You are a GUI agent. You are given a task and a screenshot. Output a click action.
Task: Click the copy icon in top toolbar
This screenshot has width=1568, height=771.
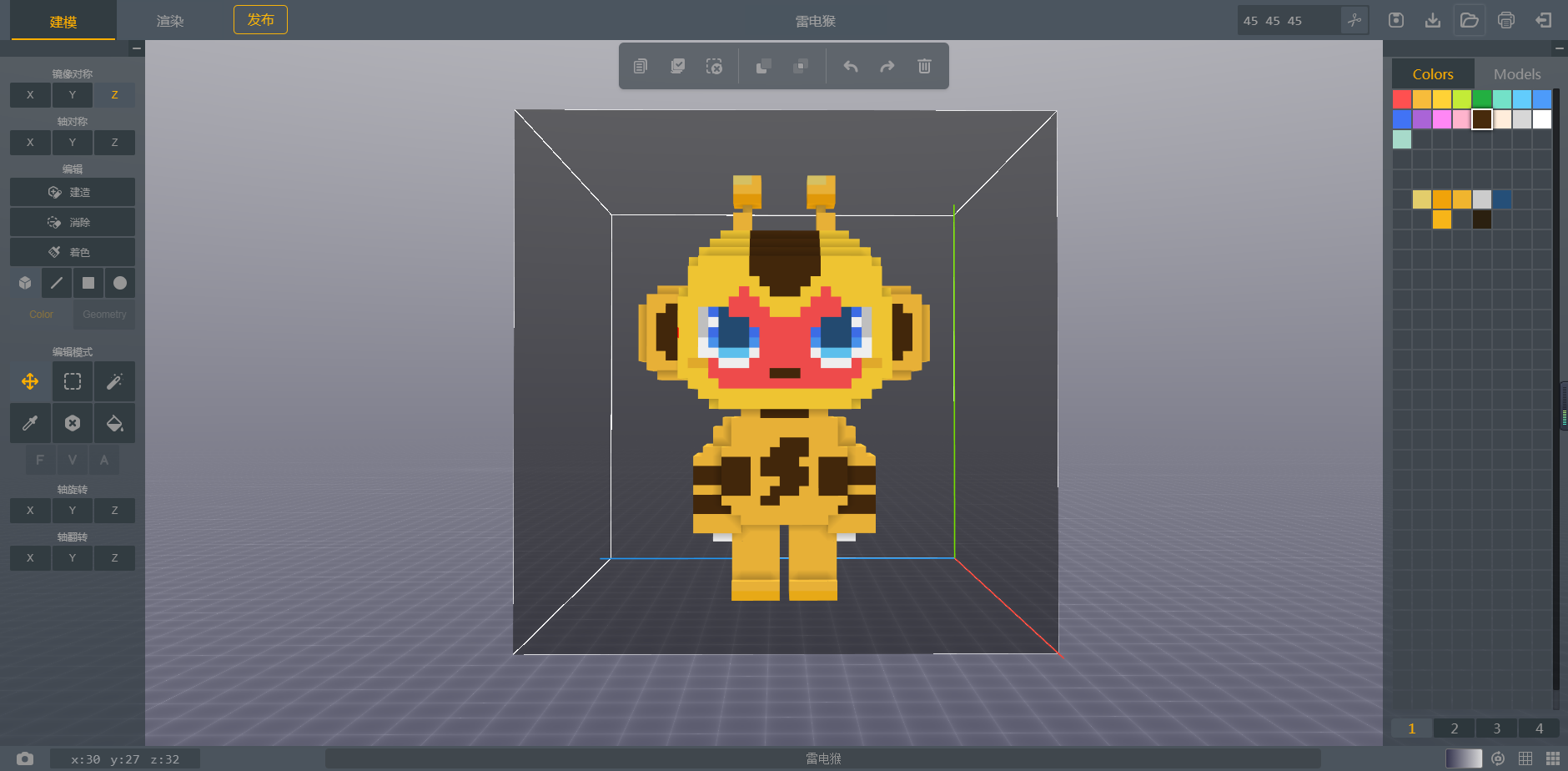pyautogui.click(x=641, y=66)
